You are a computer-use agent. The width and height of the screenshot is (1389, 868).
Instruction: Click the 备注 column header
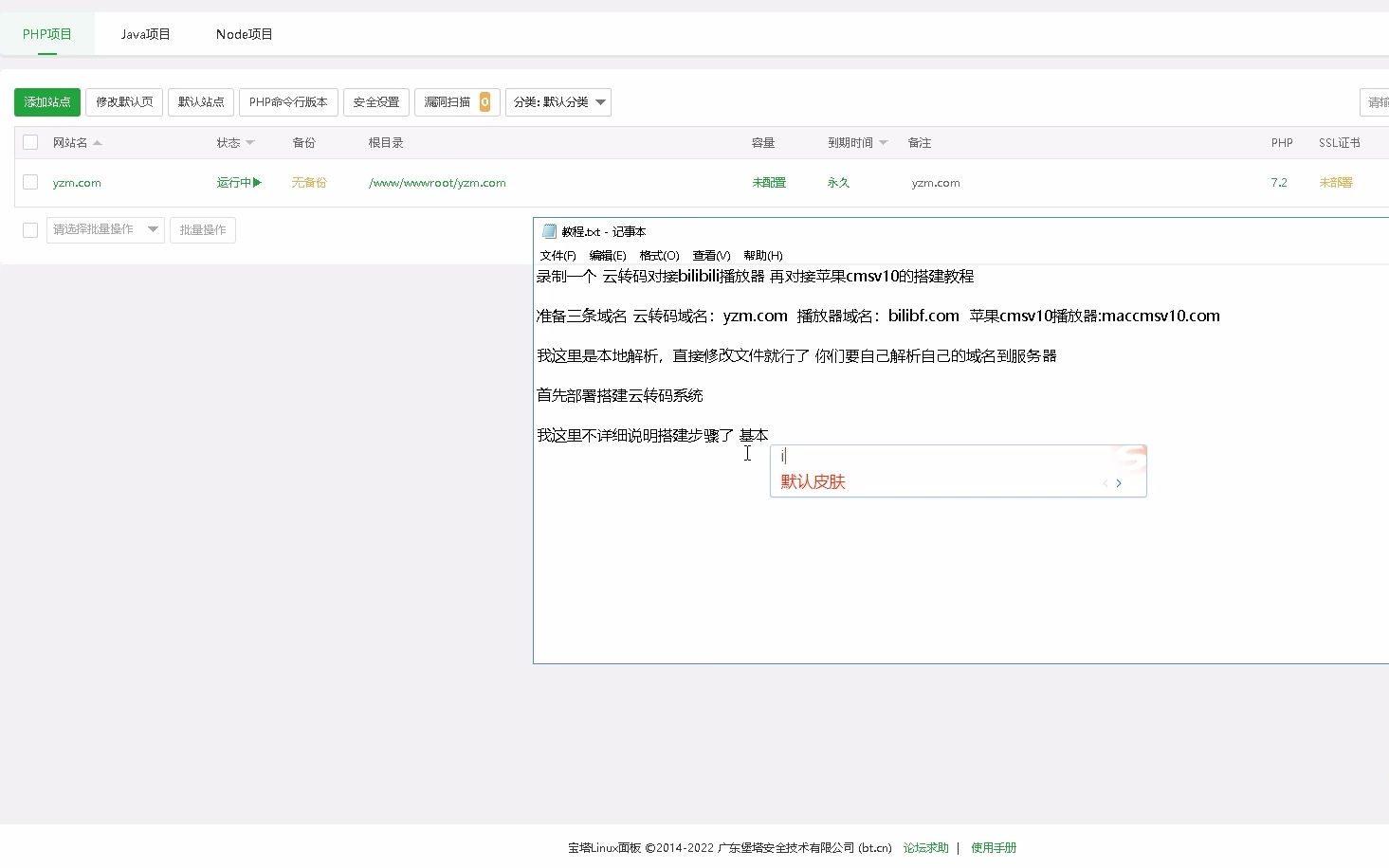919,143
